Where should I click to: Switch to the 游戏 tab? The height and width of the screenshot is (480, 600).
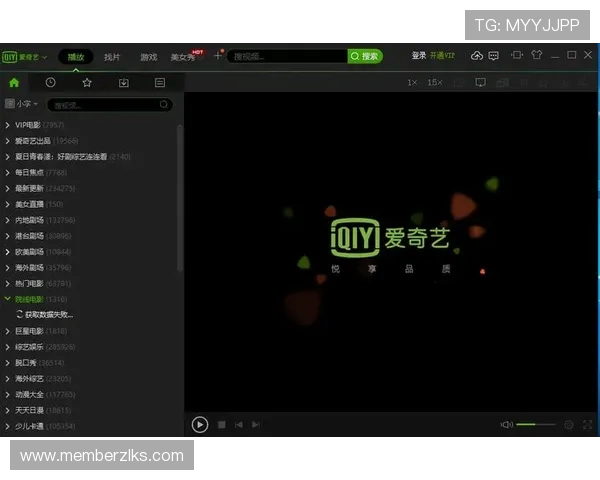tap(148, 57)
